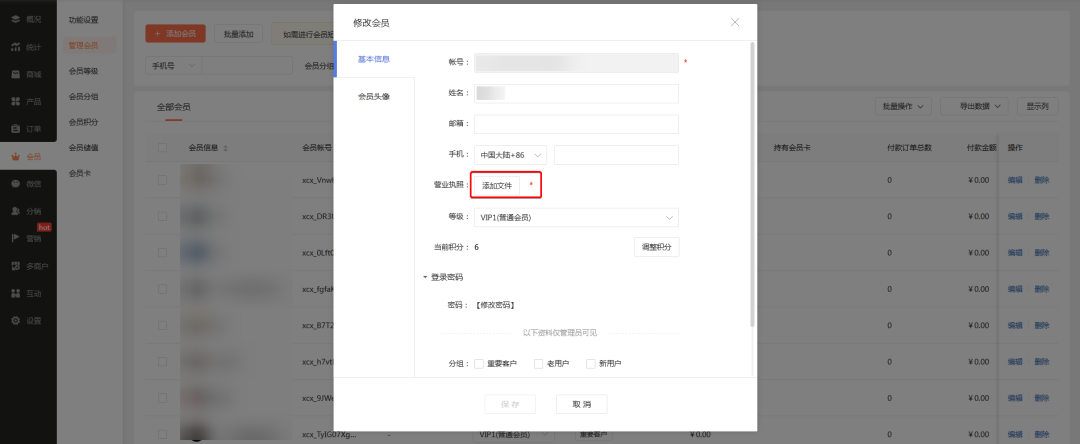Click the 邮箱 email input field

pos(576,124)
